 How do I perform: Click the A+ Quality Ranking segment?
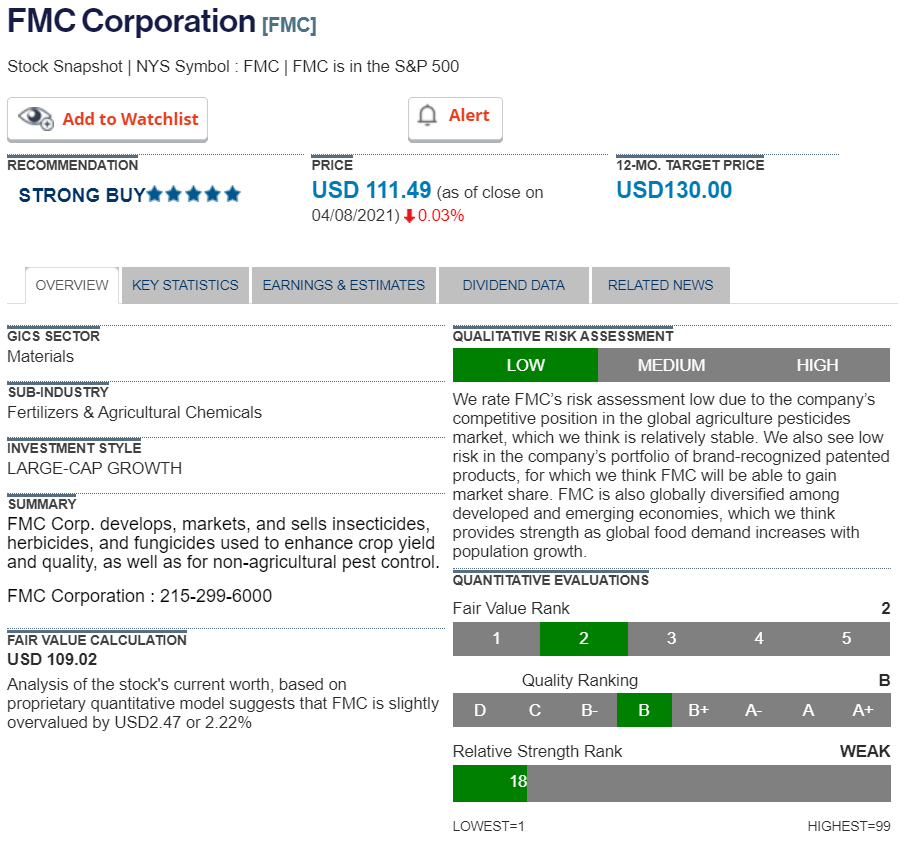coord(863,710)
